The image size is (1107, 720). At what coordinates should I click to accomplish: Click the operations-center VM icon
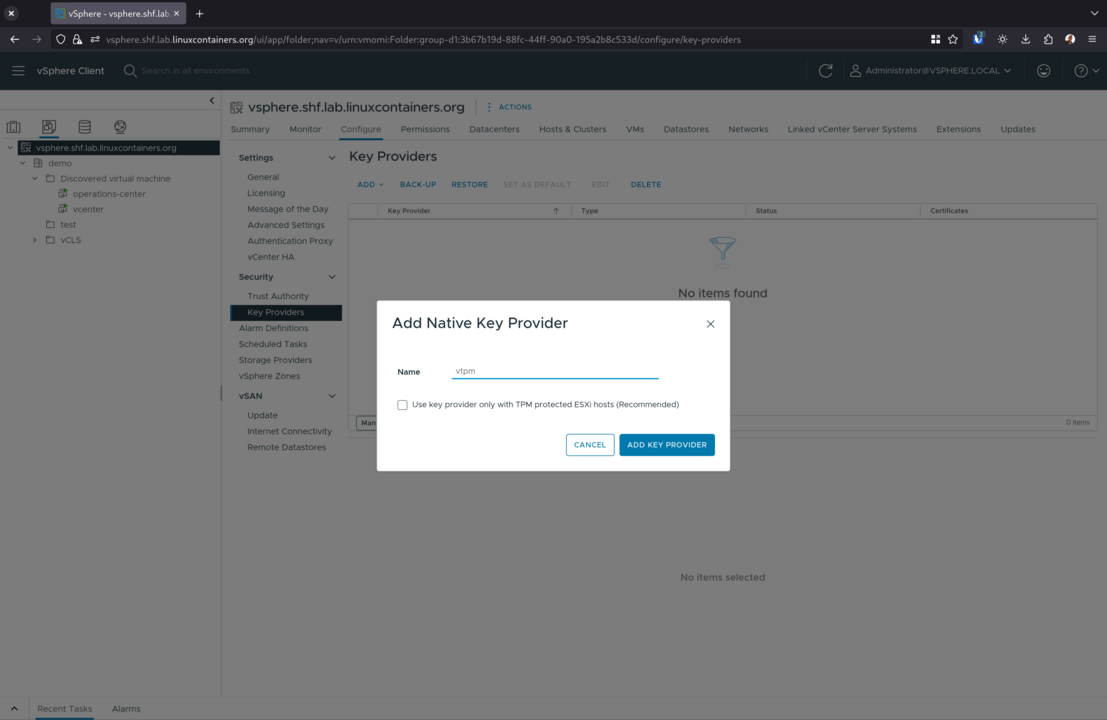pyautogui.click(x=63, y=193)
